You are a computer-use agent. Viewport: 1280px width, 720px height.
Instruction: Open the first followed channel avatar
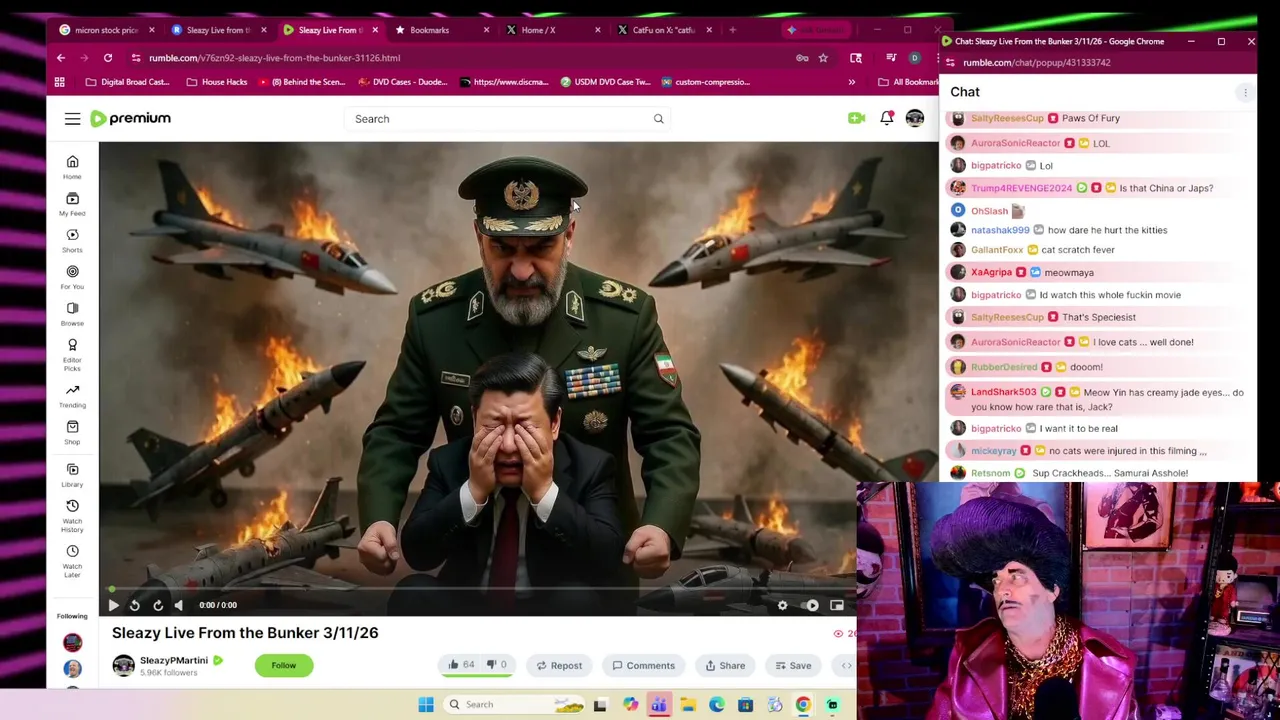tap(72, 643)
